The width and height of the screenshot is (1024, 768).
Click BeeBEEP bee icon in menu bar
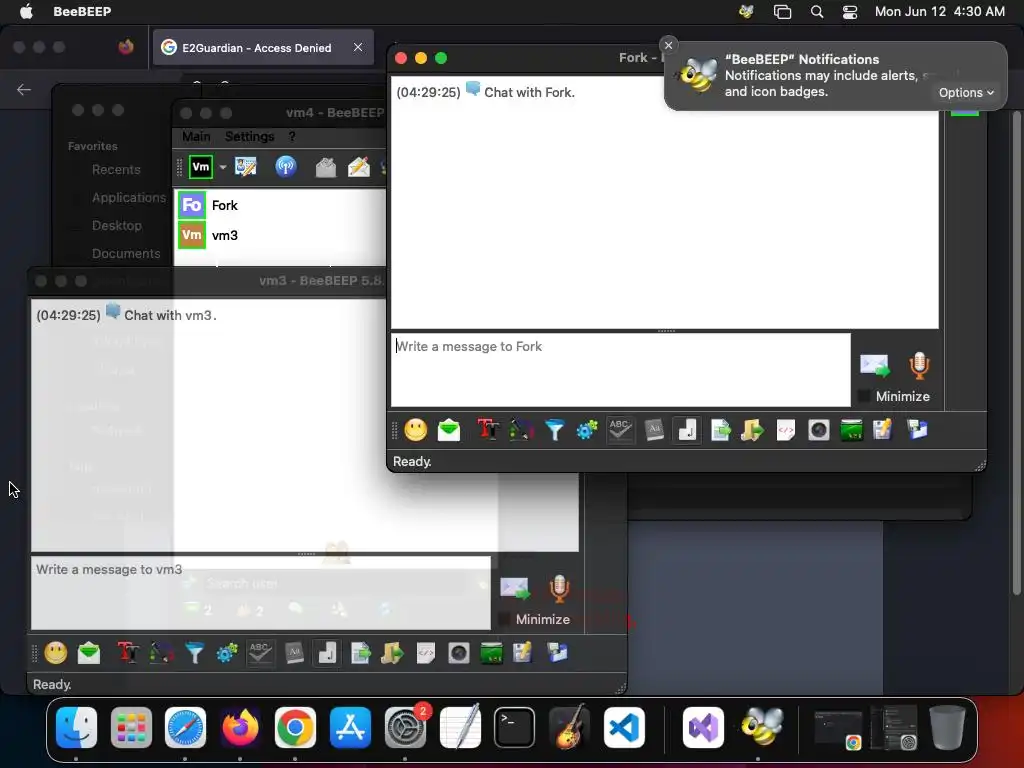(x=746, y=11)
